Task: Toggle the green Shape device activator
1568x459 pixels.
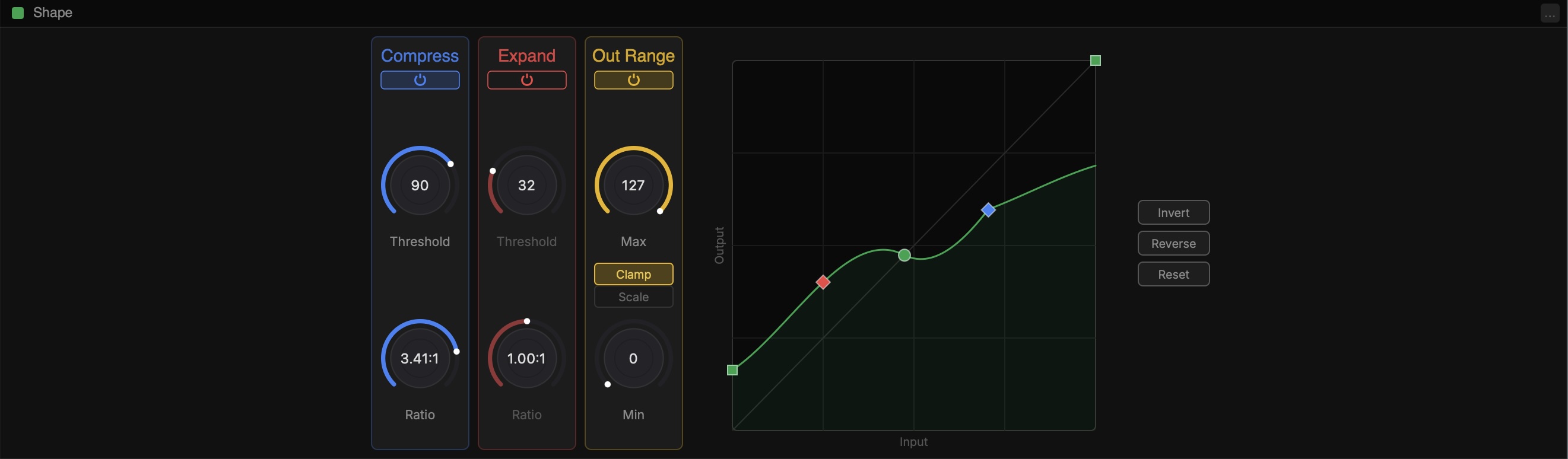Action: [18, 13]
